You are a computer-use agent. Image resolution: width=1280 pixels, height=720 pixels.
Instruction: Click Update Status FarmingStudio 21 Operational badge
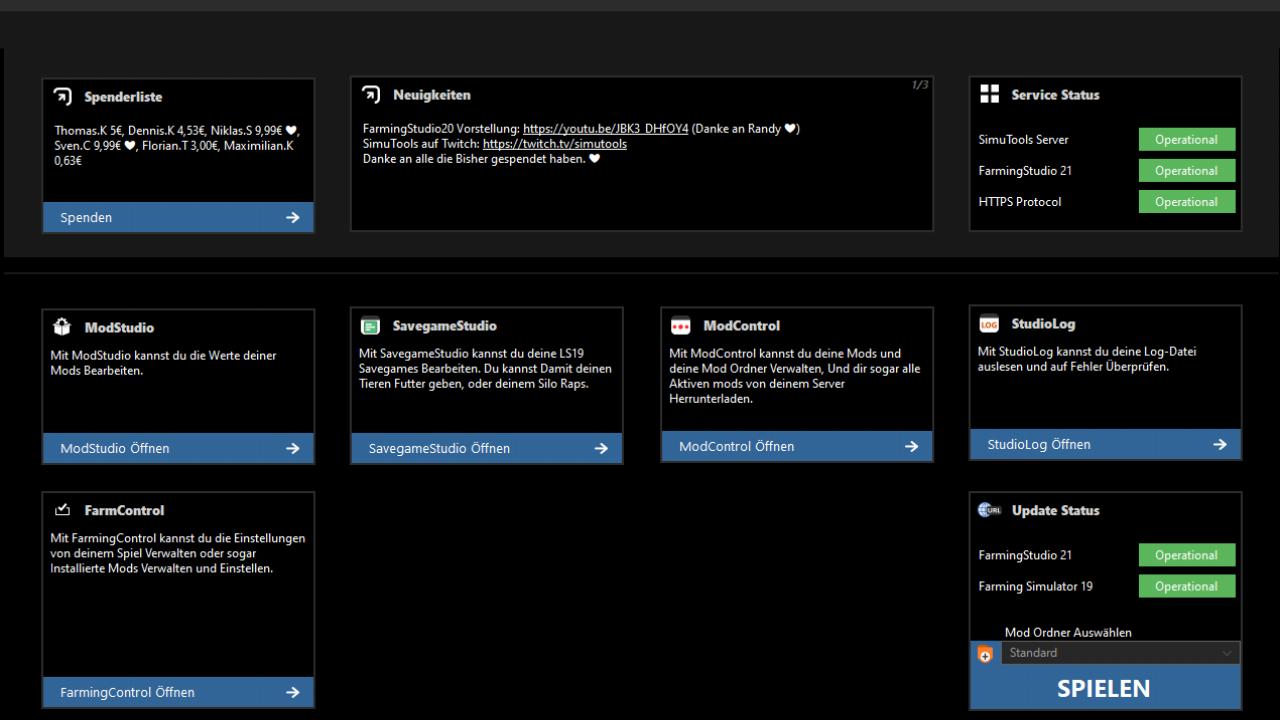1187,555
